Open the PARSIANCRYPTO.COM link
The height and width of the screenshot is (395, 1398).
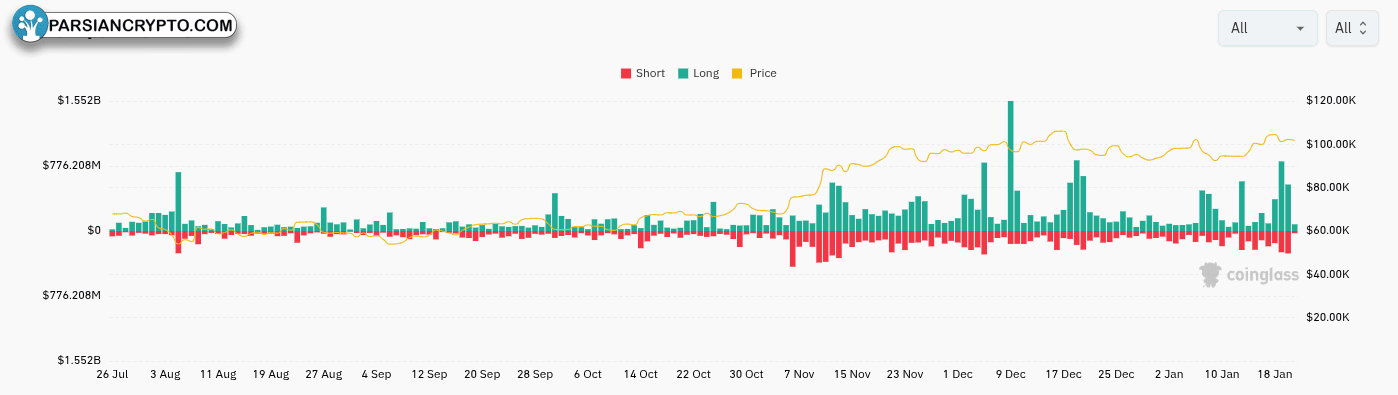(140, 26)
